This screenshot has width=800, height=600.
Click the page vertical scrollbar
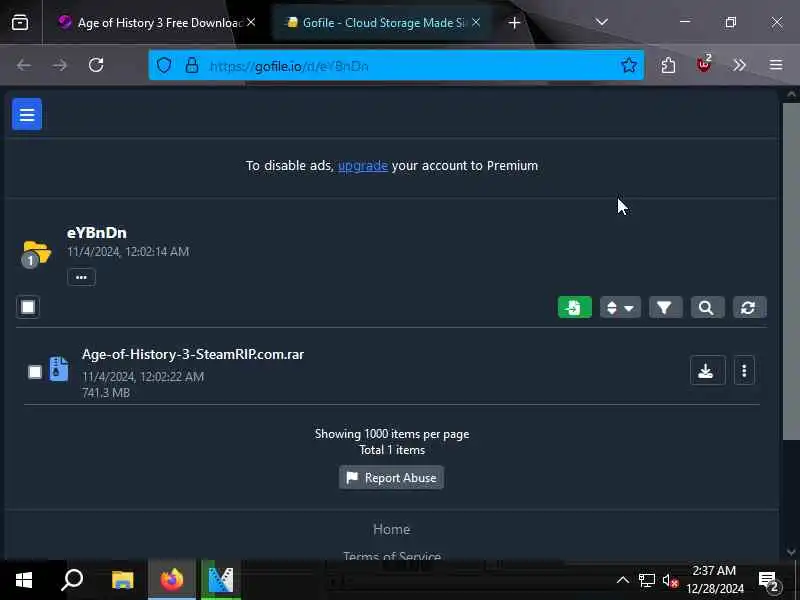click(x=791, y=270)
